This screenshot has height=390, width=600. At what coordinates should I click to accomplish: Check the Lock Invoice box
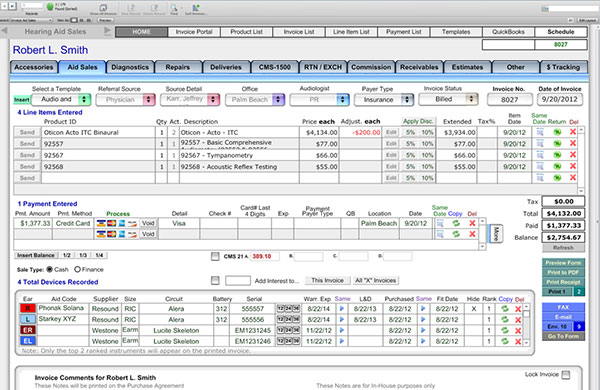point(566,375)
